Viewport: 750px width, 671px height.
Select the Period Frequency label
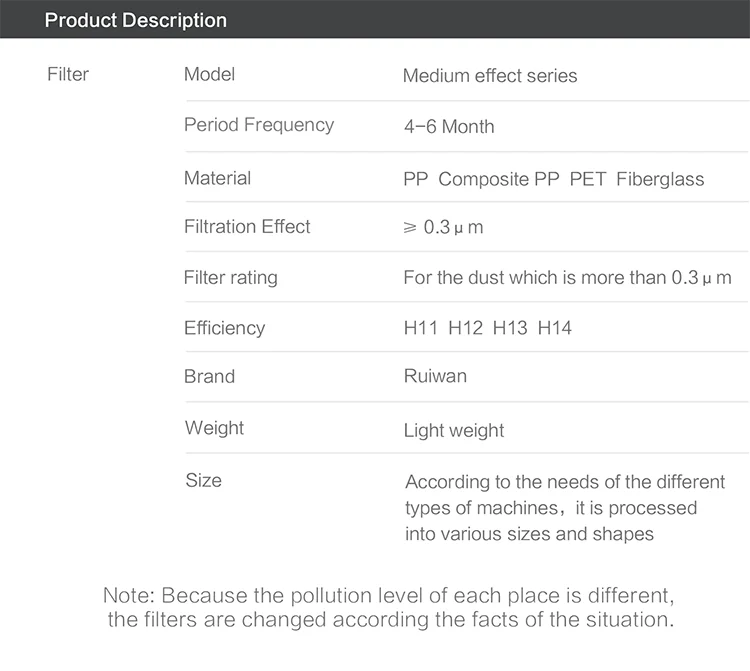pos(259,125)
